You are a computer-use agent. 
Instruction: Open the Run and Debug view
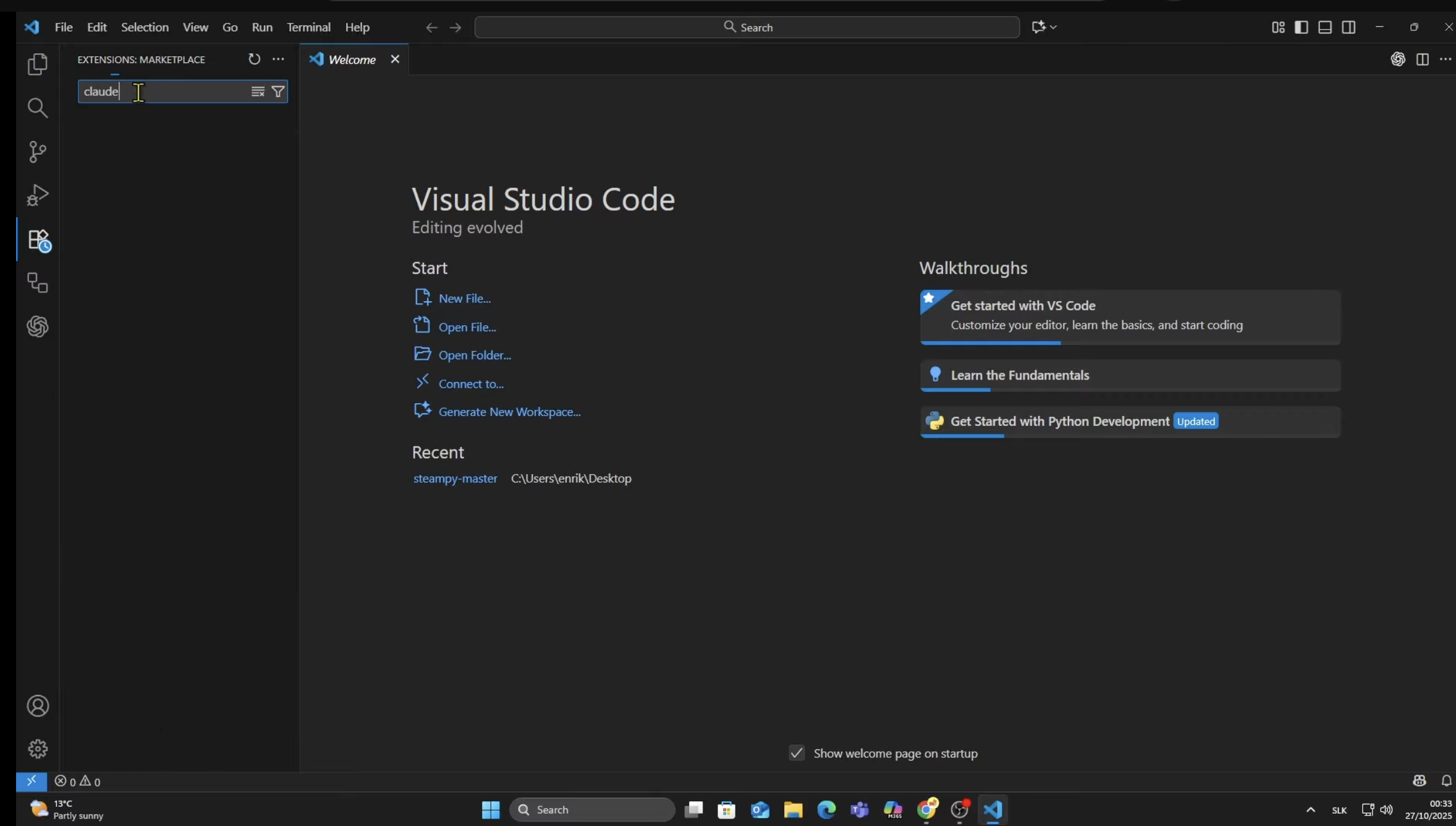(x=38, y=195)
